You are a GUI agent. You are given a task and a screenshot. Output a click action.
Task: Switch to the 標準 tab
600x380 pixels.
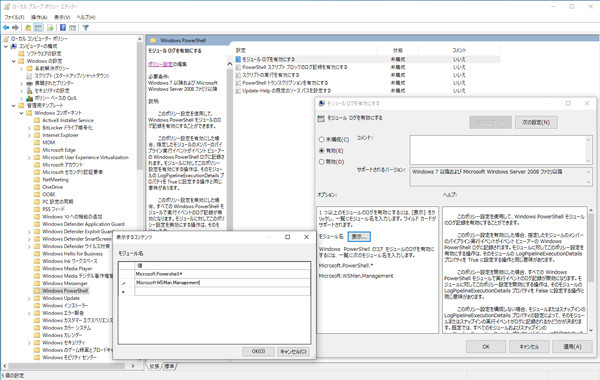(169, 366)
